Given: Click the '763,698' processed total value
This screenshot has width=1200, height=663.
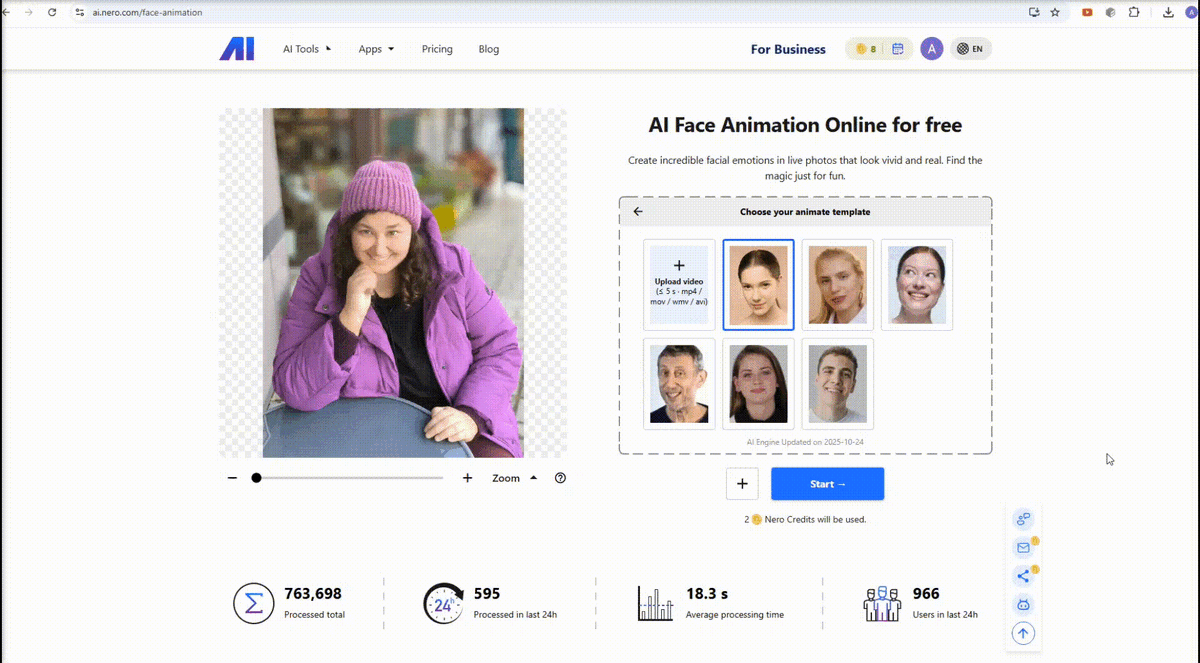Looking at the screenshot, I should [x=313, y=594].
